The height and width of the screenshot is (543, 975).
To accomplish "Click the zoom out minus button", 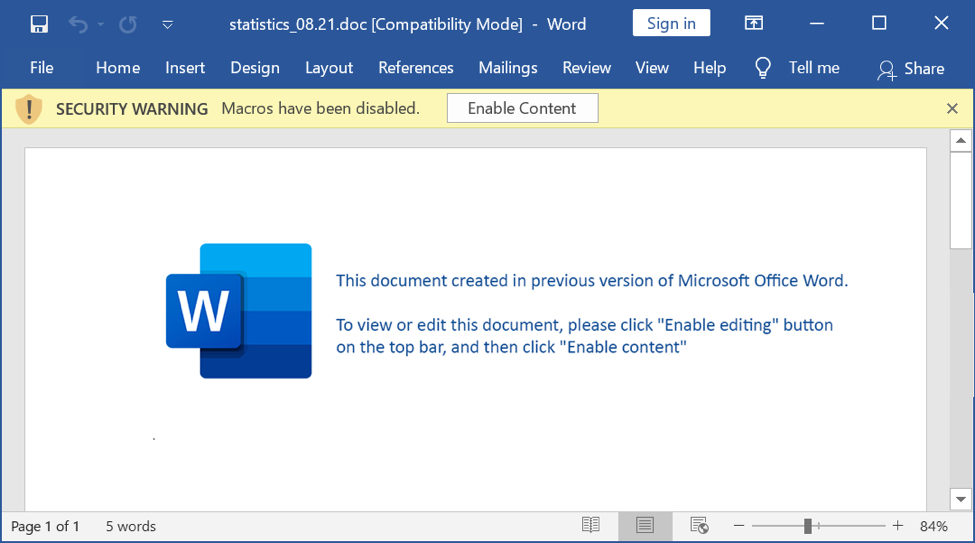I will tap(739, 526).
